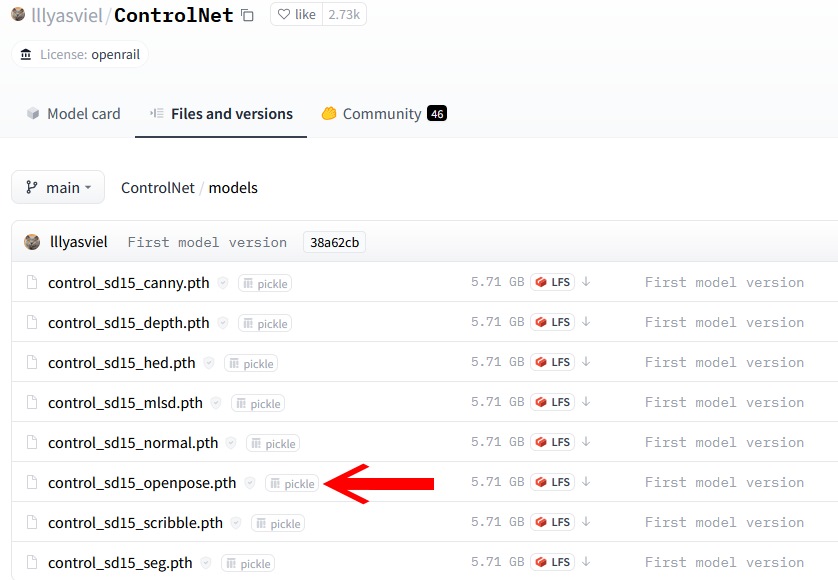Click the pickle badge on control_sd15_scribble.pth
The height and width of the screenshot is (580, 838).
point(278,524)
